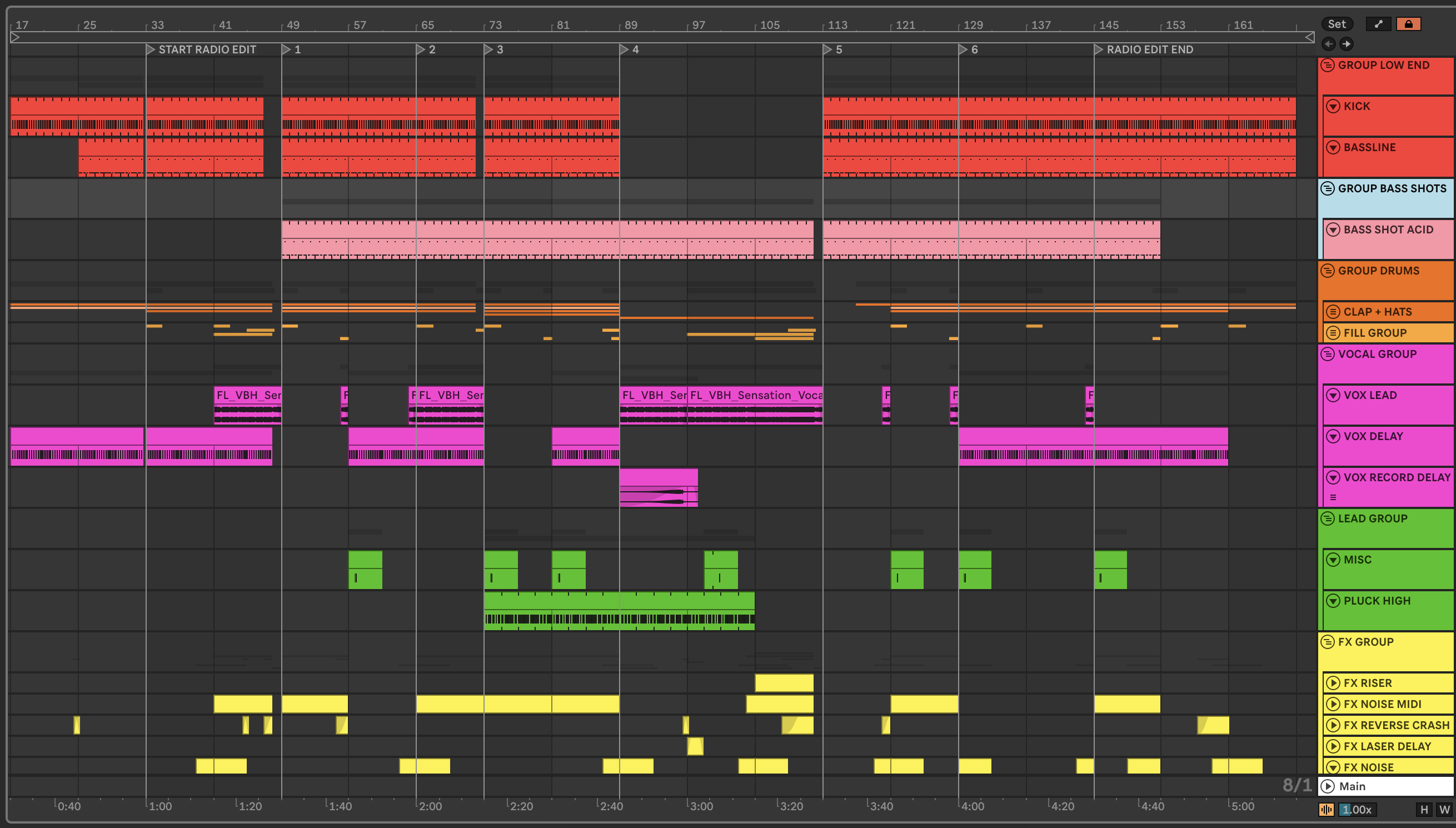Toggle the automation mode icon

pyautogui.click(x=1378, y=24)
